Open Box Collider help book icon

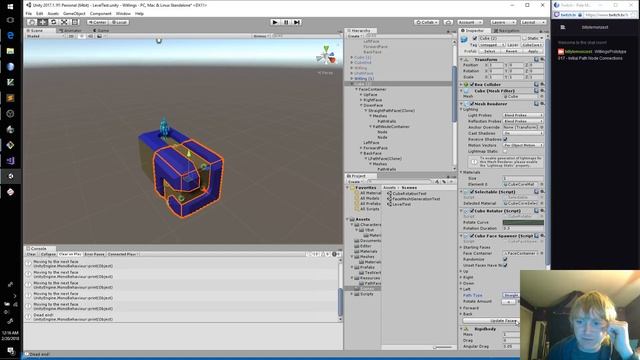tap(536, 84)
